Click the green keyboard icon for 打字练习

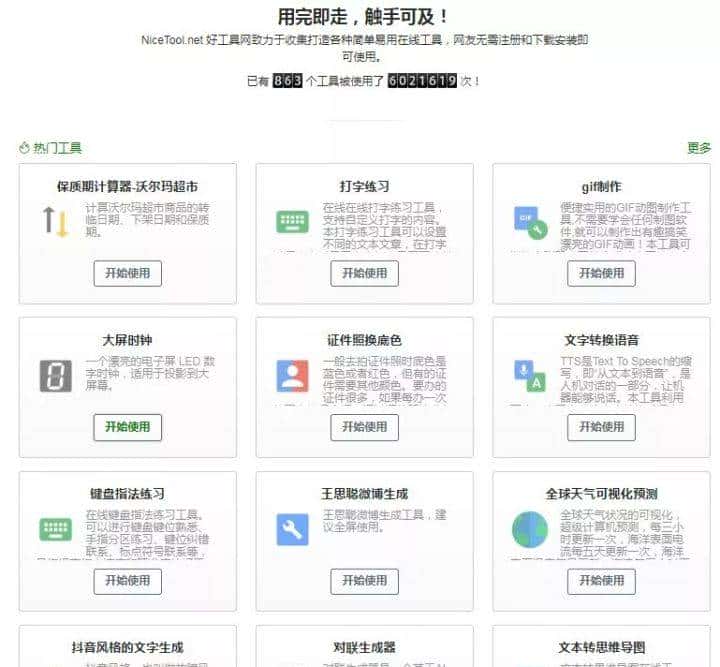(x=292, y=222)
